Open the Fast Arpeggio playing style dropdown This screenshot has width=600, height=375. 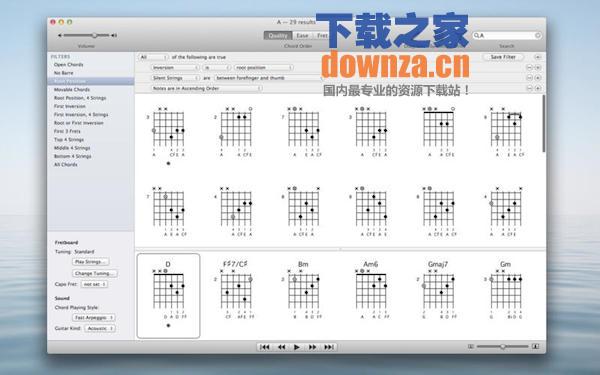(94, 318)
